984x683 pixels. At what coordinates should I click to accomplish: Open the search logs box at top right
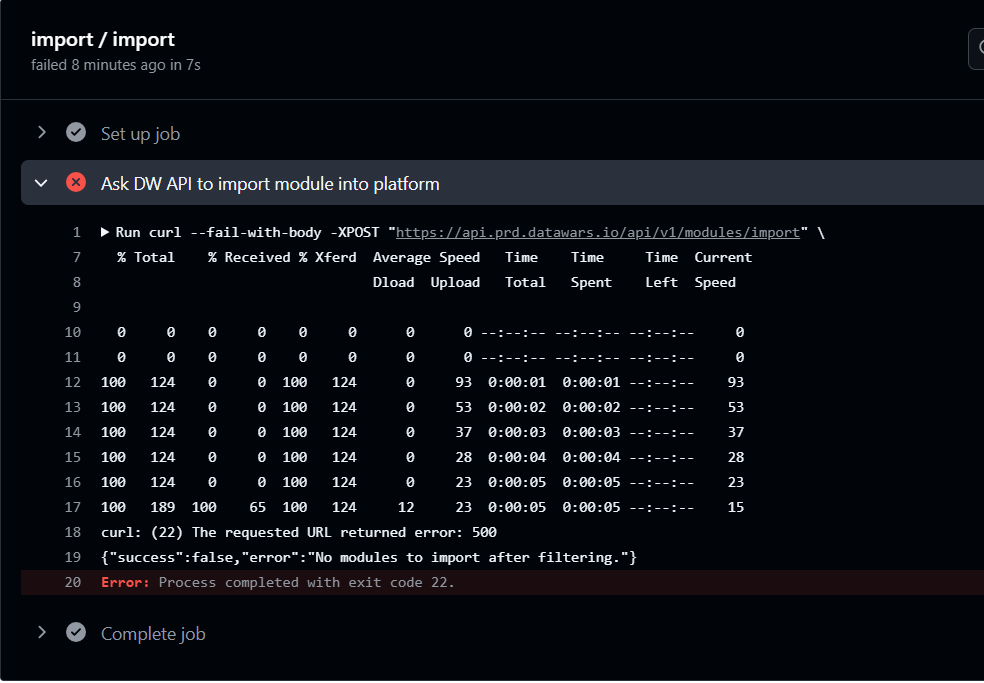coord(976,48)
